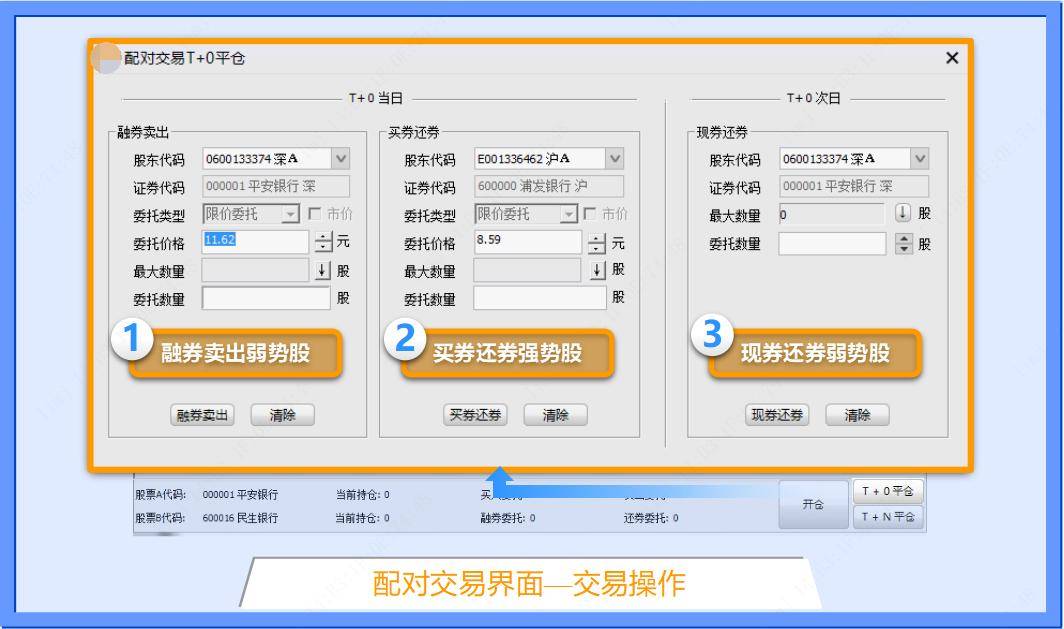Click 最大数量 field in 买券还券 panel
This screenshot has width=1064, height=629.
[x=527, y=271]
